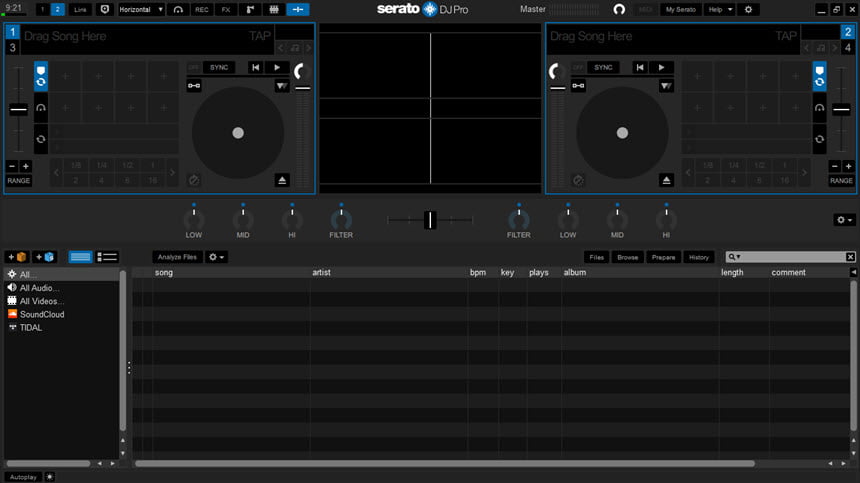
Task: Click the crossfader handle
Action: [431, 220]
